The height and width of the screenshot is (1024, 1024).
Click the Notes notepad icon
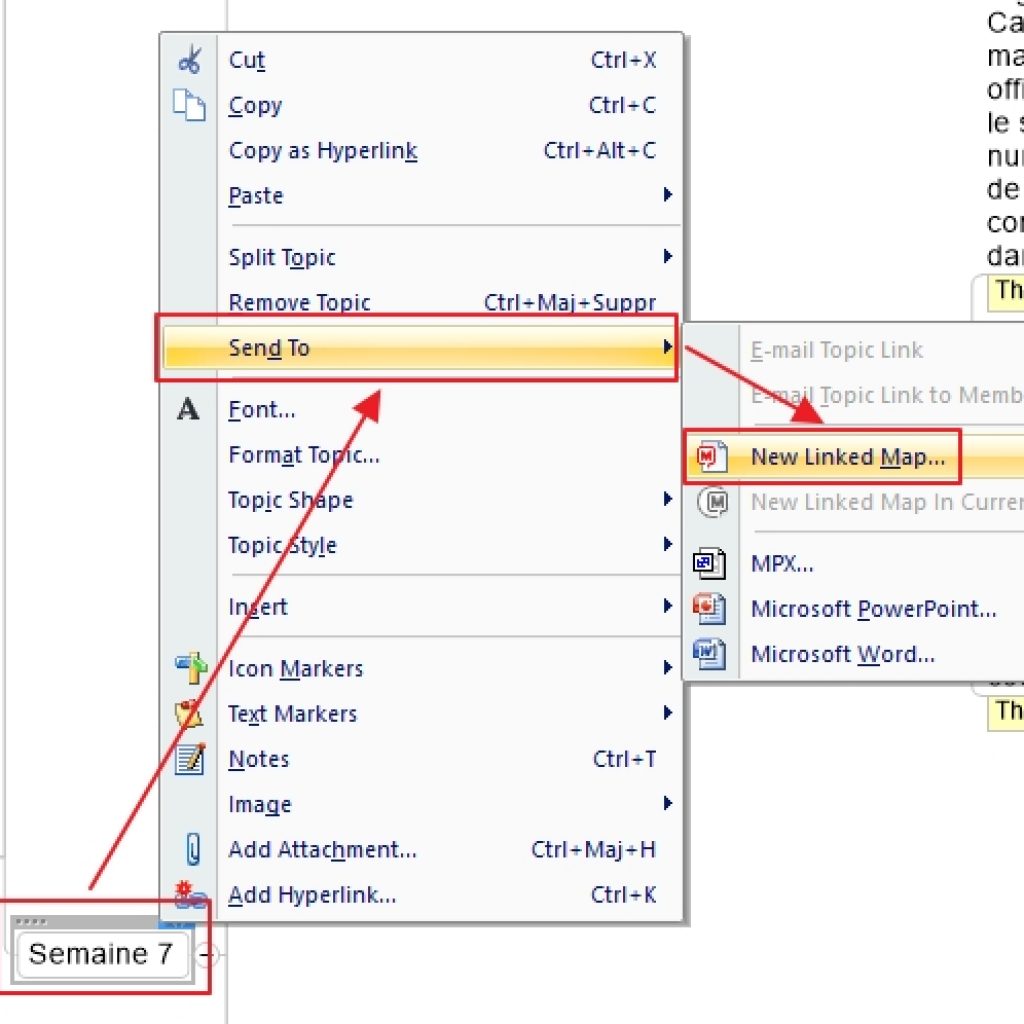pyautogui.click(x=189, y=759)
